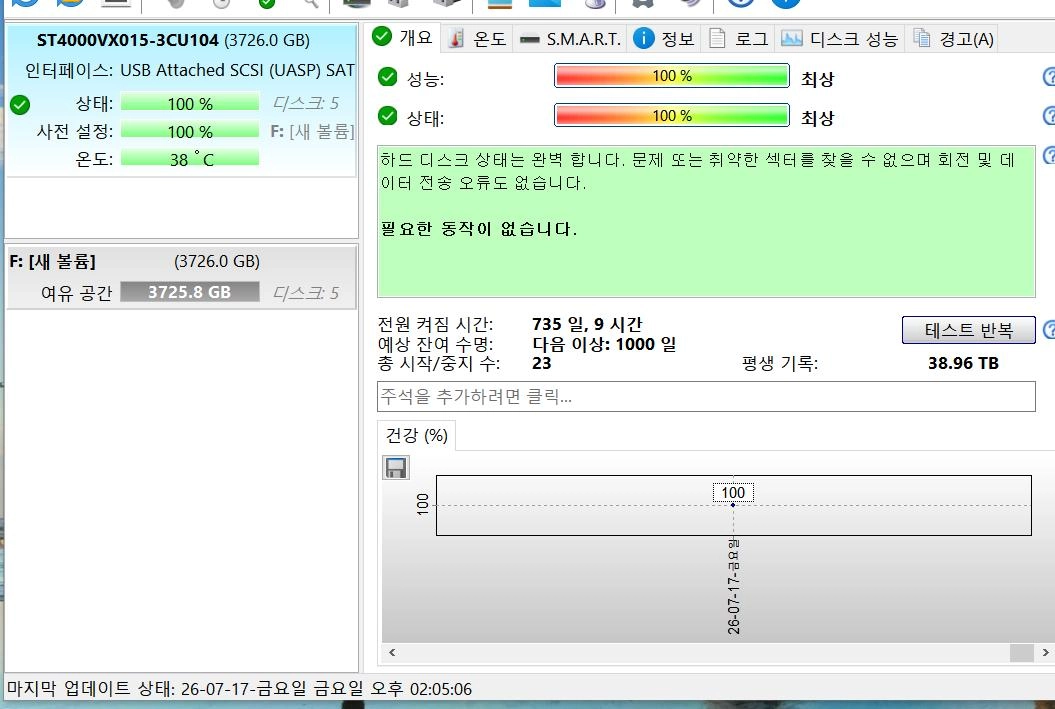Click the left arrow of the graph scrollbar
1055x709 pixels.
click(x=392, y=652)
